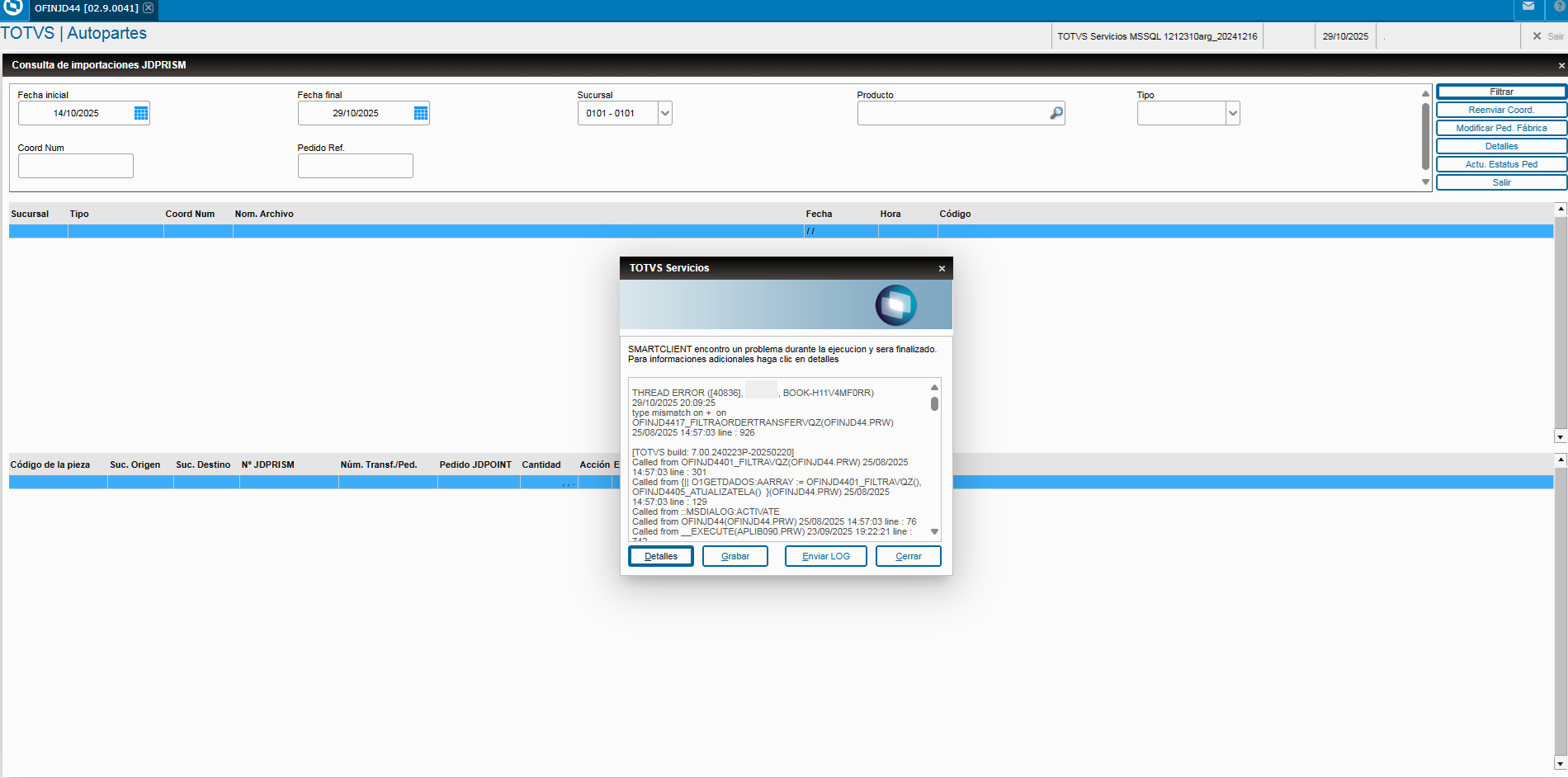
Task: Open the calendar picker for Fecha inicial
Action: tap(141, 113)
